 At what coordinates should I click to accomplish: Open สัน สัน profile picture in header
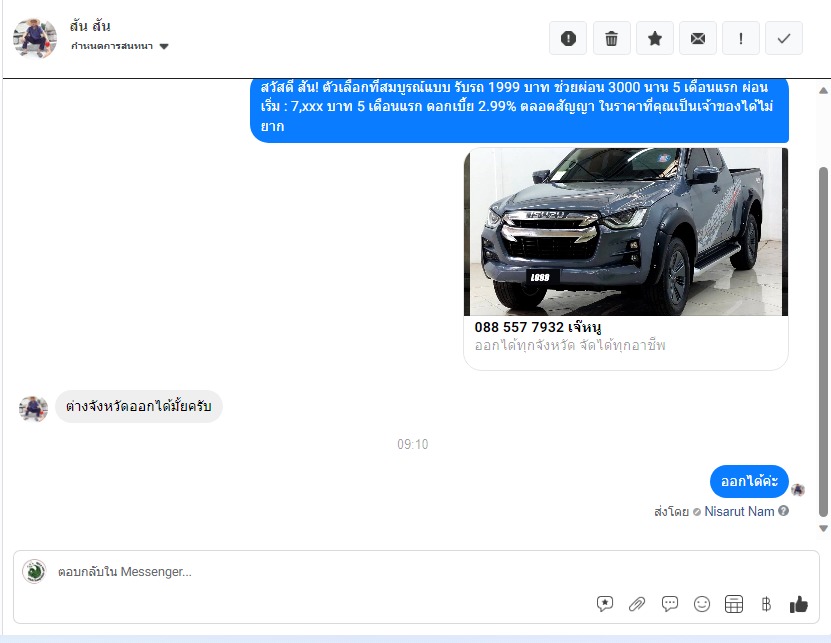tap(34, 38)
